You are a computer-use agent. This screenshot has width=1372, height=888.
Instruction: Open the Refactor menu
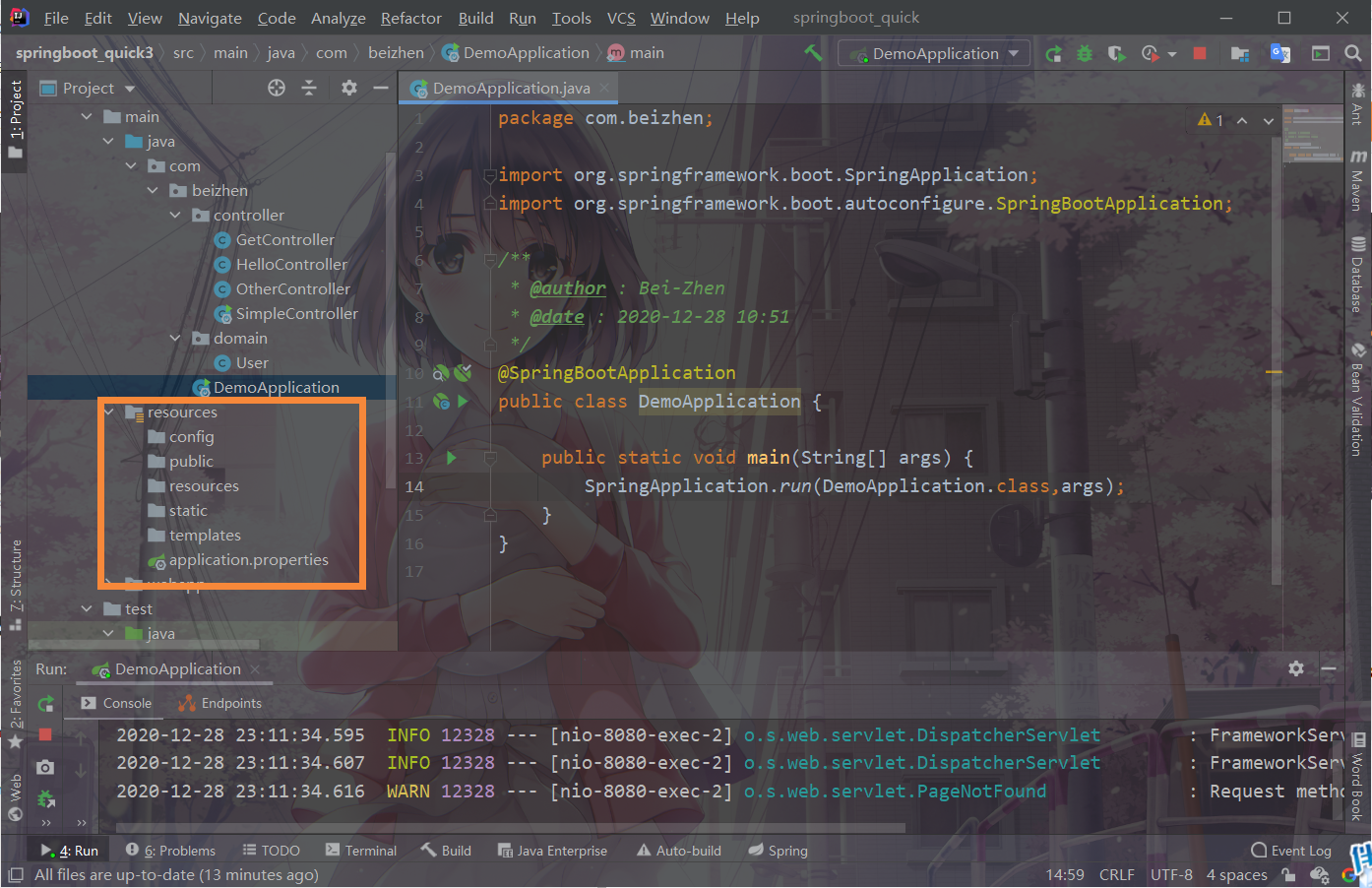(410, 18)
